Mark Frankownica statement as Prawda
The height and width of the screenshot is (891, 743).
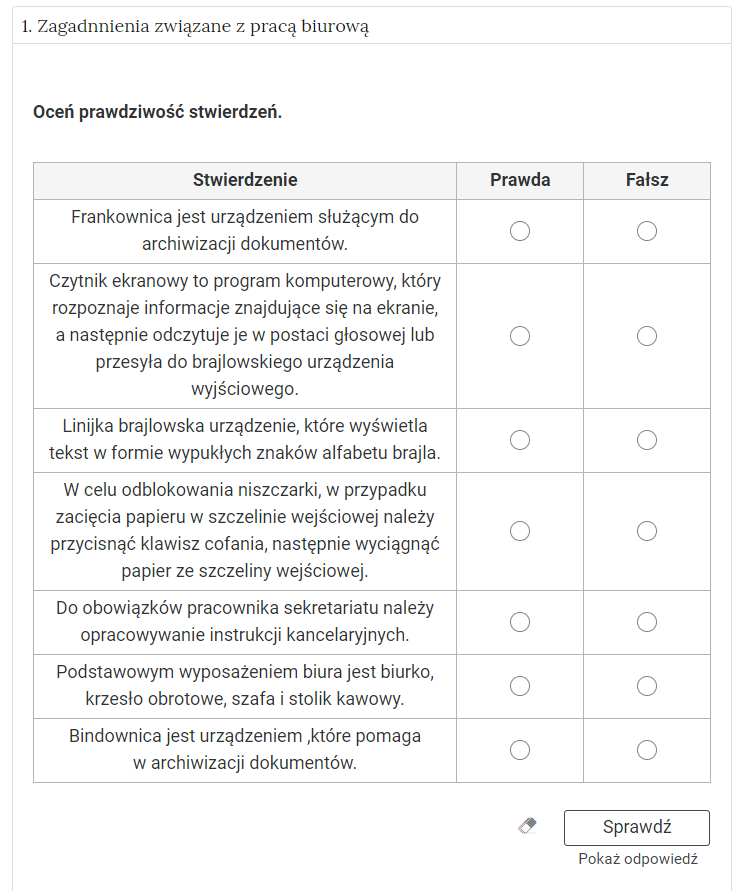(520, 231)
